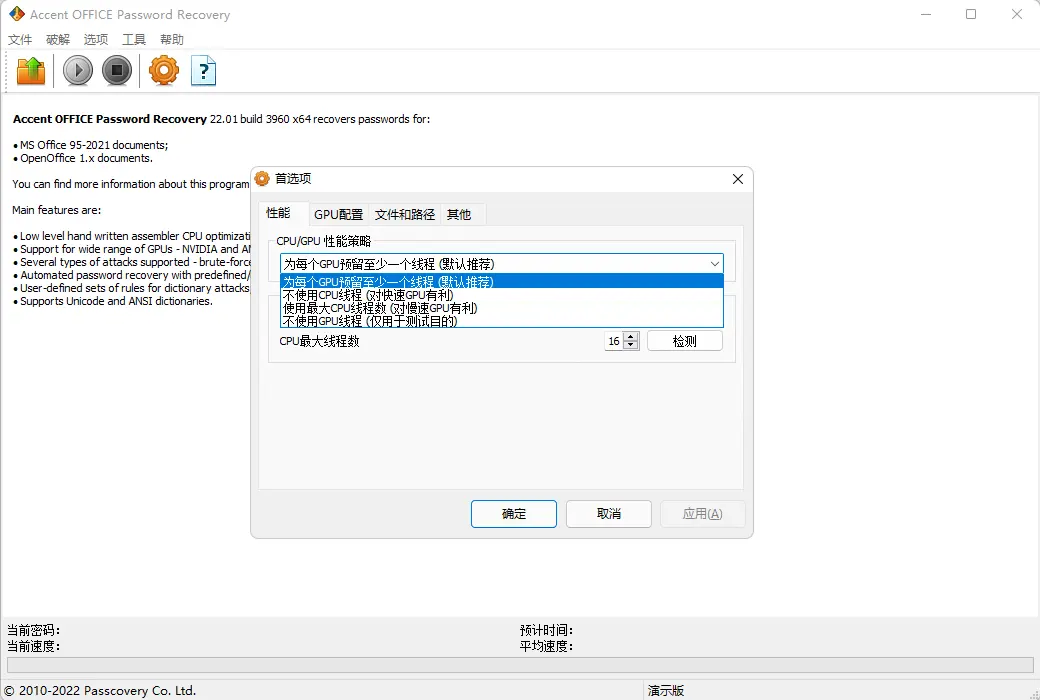Choose 不使用GPU线程 (仅用于测试目的) option

[x=501, y=321]
